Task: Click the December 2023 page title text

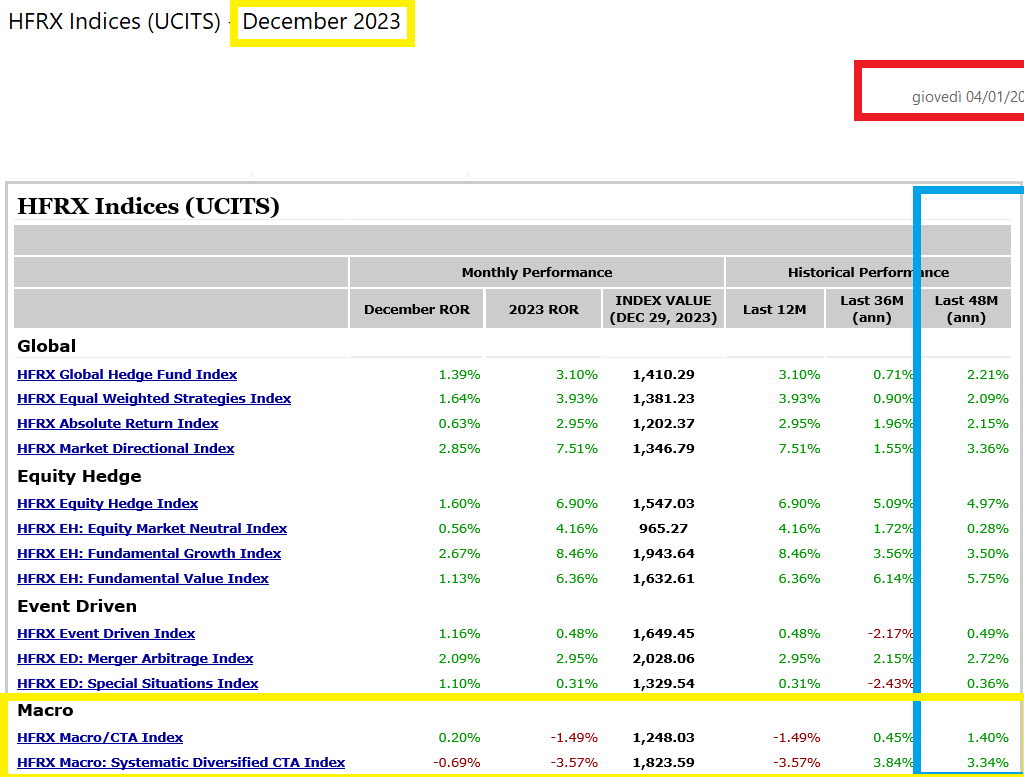Action: [321, 22]
